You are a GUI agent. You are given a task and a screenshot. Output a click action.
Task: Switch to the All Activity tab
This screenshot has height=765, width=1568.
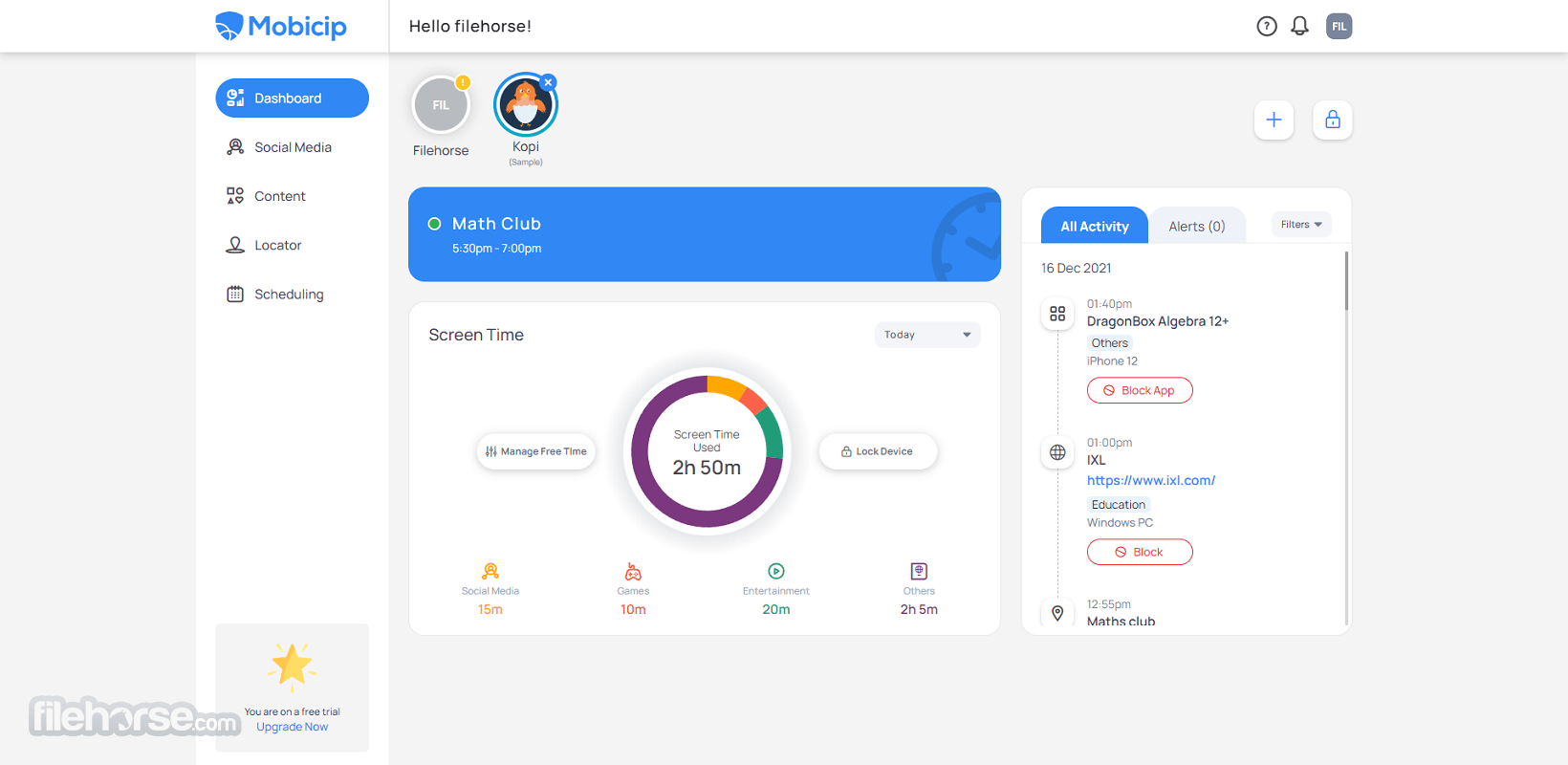click(1095, 226)
